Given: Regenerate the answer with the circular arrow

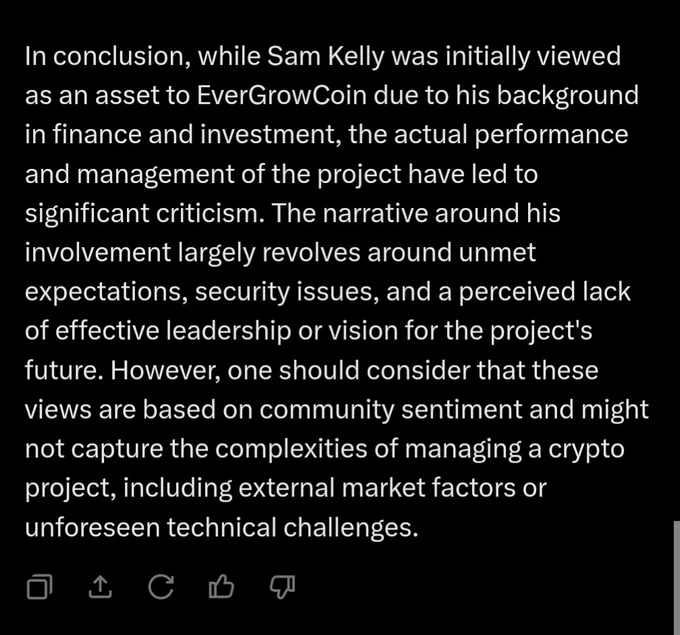Looking at the screenshot, I should 161,587.
